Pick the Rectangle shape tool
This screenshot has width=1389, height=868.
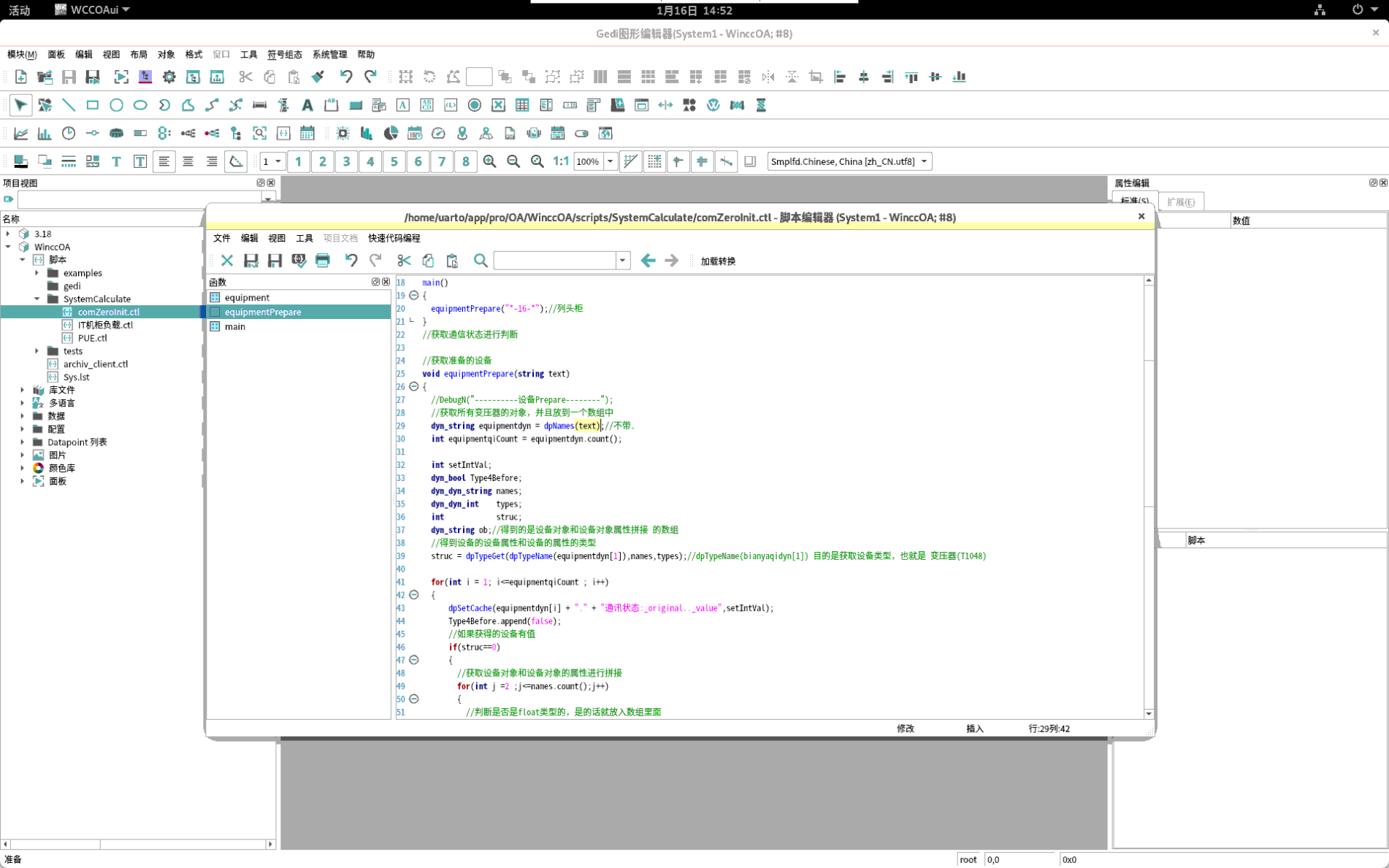coord(92,105)
